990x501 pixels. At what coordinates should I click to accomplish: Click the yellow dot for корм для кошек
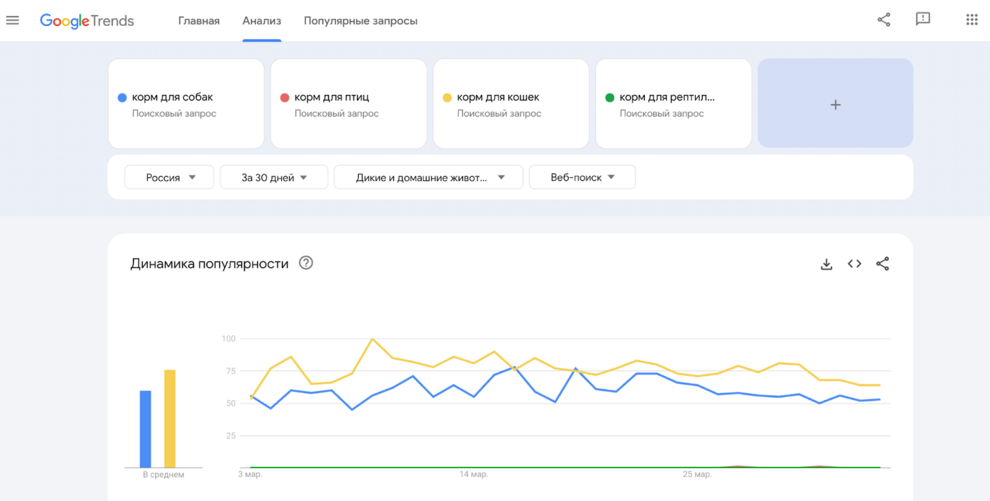click(x=447, y=98)
